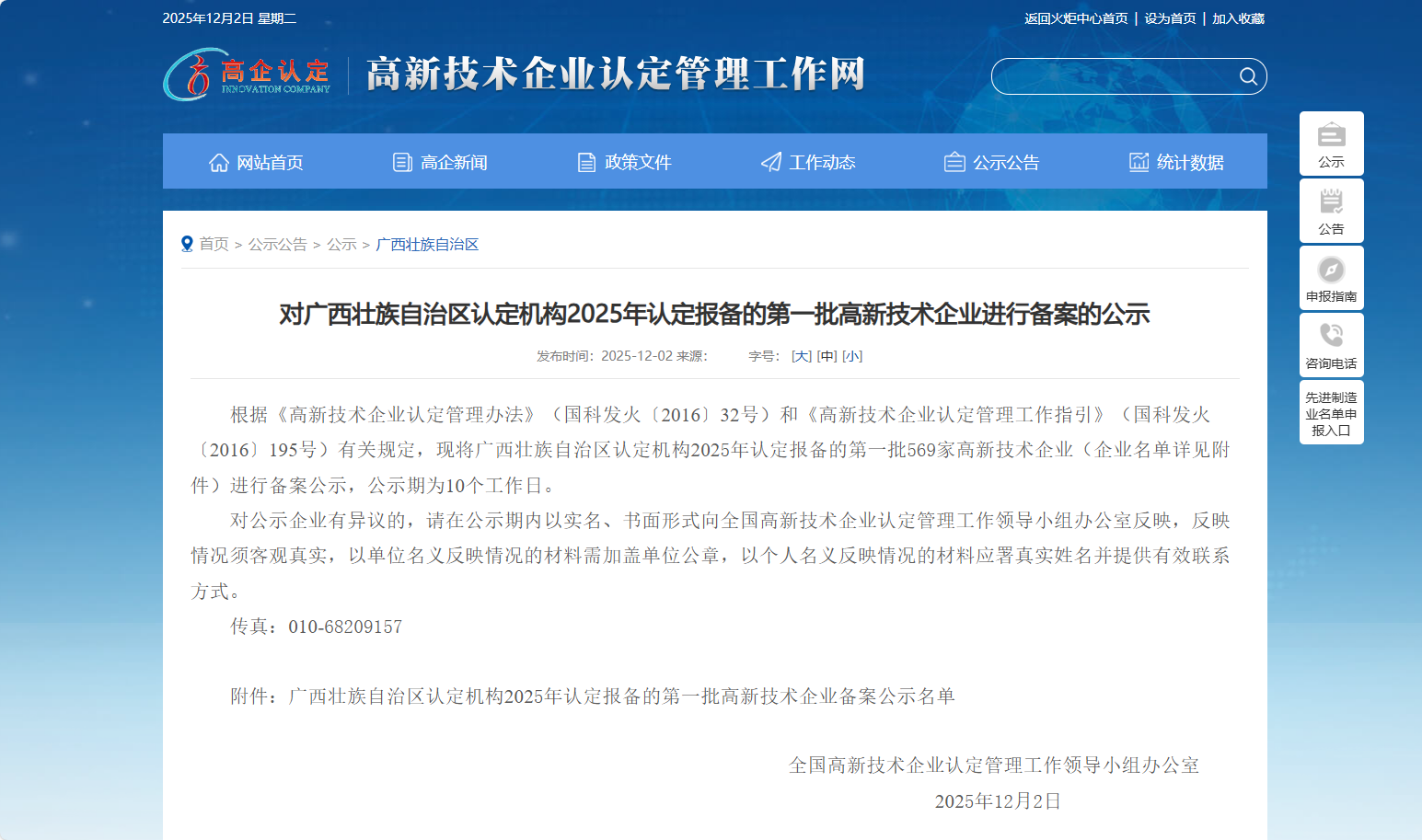Click the paper plane icon beside 工作动态
Image resolution: width=1422 pixels, height=840 pixels.
[x=771, y=163]
